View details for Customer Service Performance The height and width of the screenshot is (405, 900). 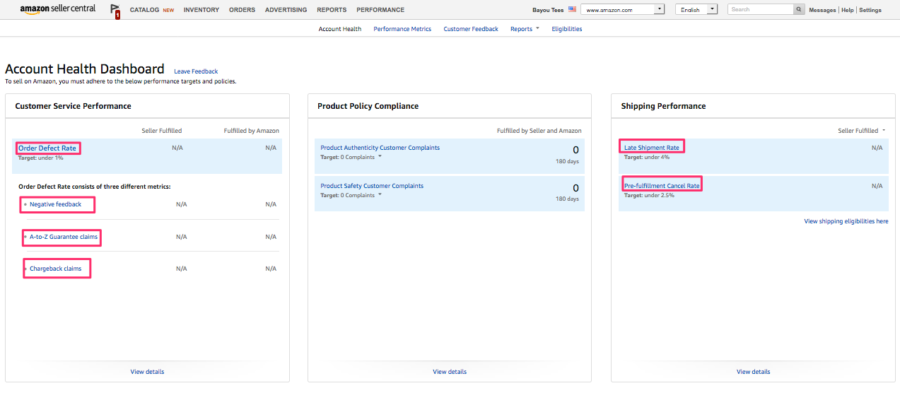click(147, 372)
